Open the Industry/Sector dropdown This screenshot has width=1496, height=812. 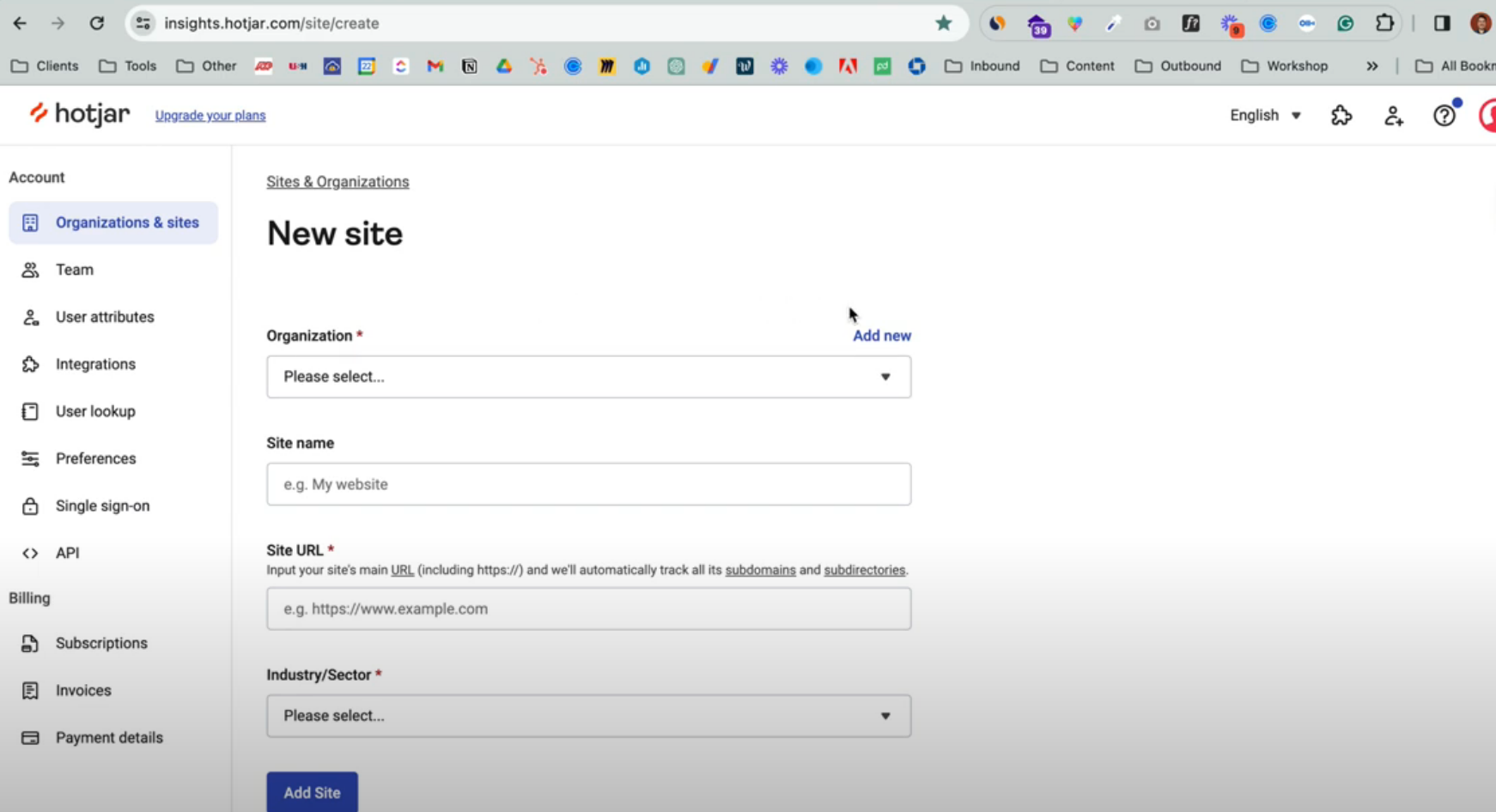588,716
